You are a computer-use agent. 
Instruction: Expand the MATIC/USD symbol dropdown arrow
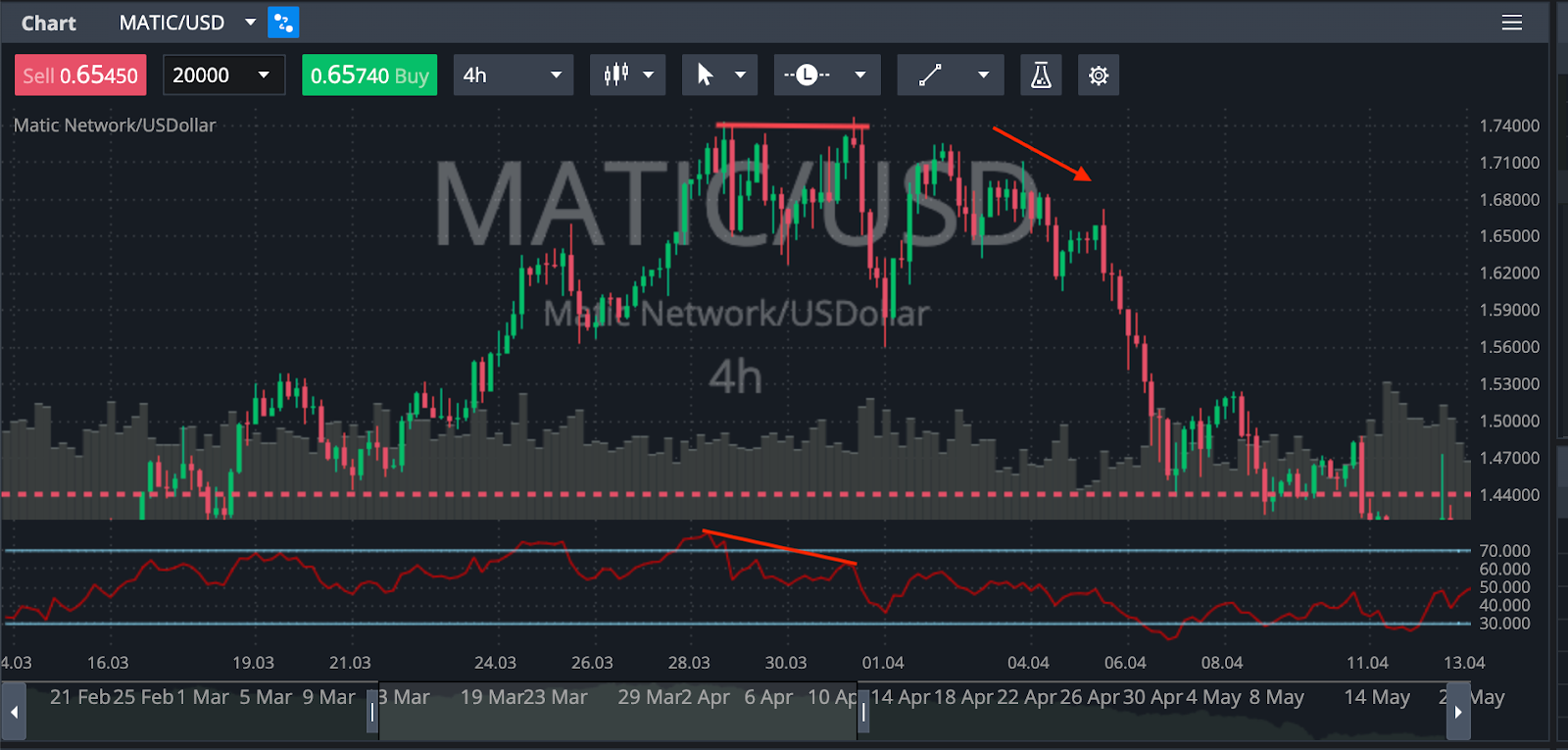[x=250, y=23]
